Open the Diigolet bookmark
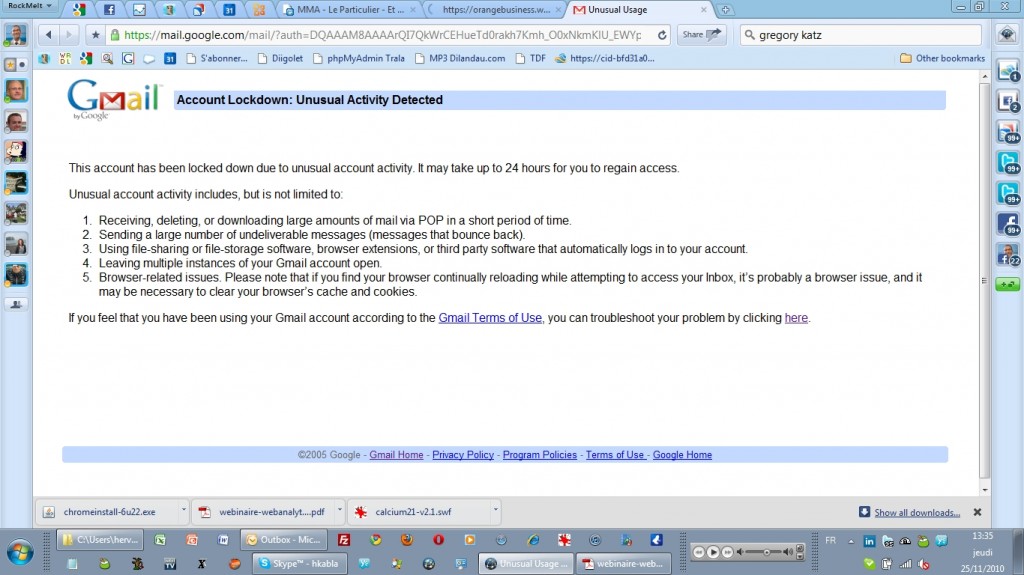 pyautogui.click(x=280, y=58)
